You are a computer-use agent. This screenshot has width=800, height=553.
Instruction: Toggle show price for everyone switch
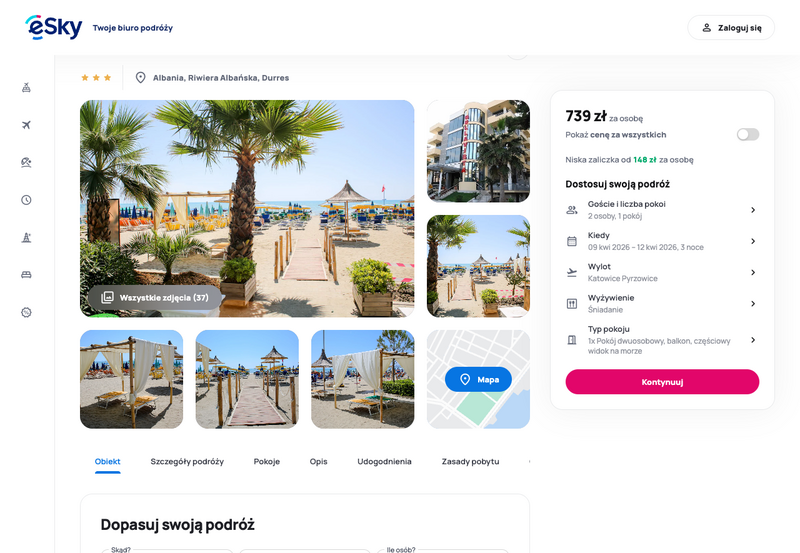(x=747, y=135)
